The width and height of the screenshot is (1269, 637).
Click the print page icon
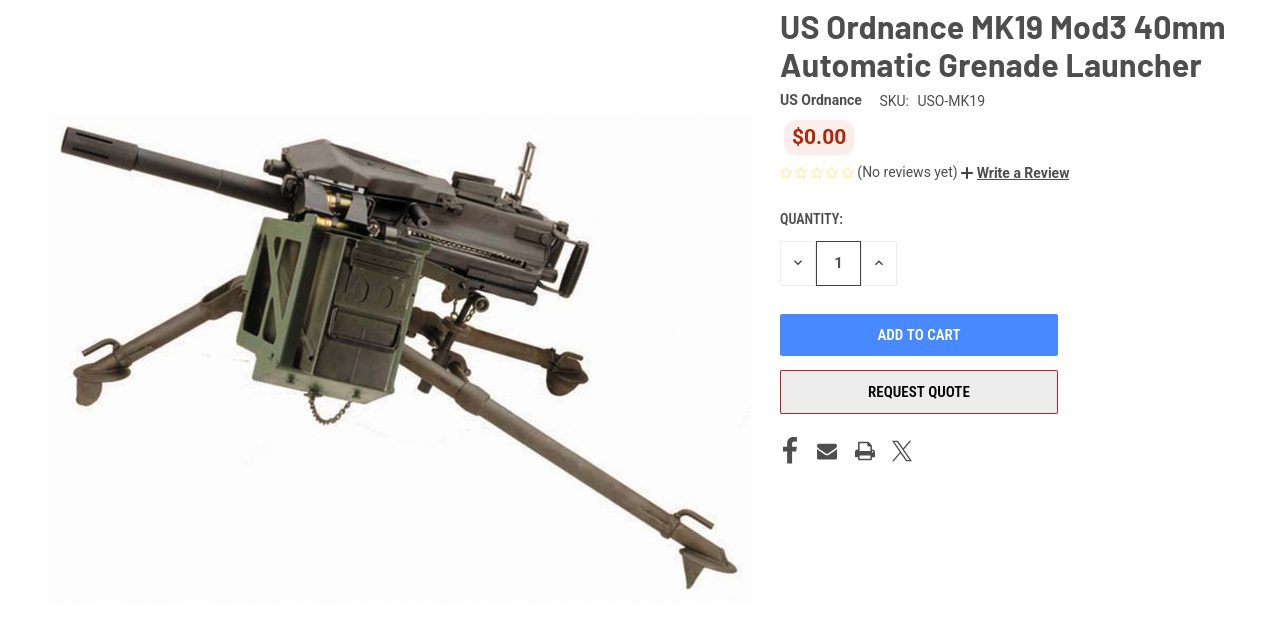coord(865,452)
